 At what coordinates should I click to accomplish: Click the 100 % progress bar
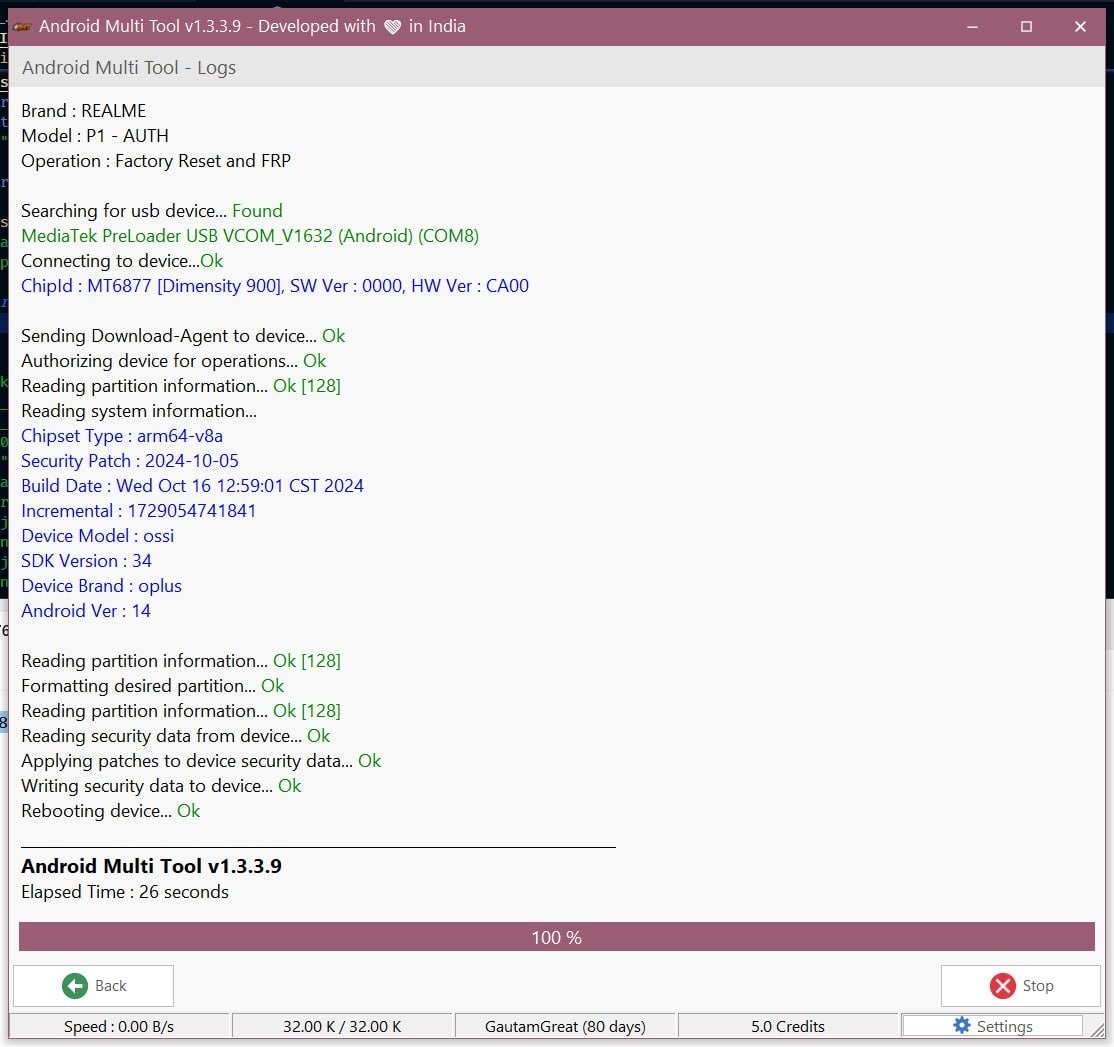[557, 937]
